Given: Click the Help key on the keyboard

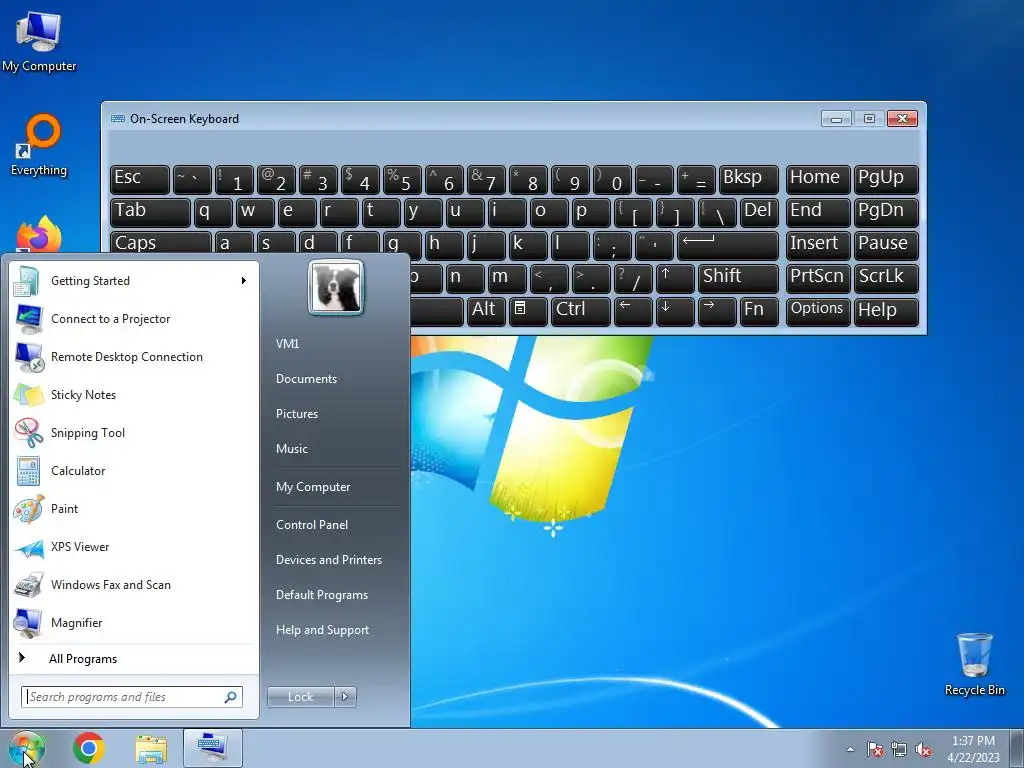Looking at the screenshot, I should (x=886, y=312).
